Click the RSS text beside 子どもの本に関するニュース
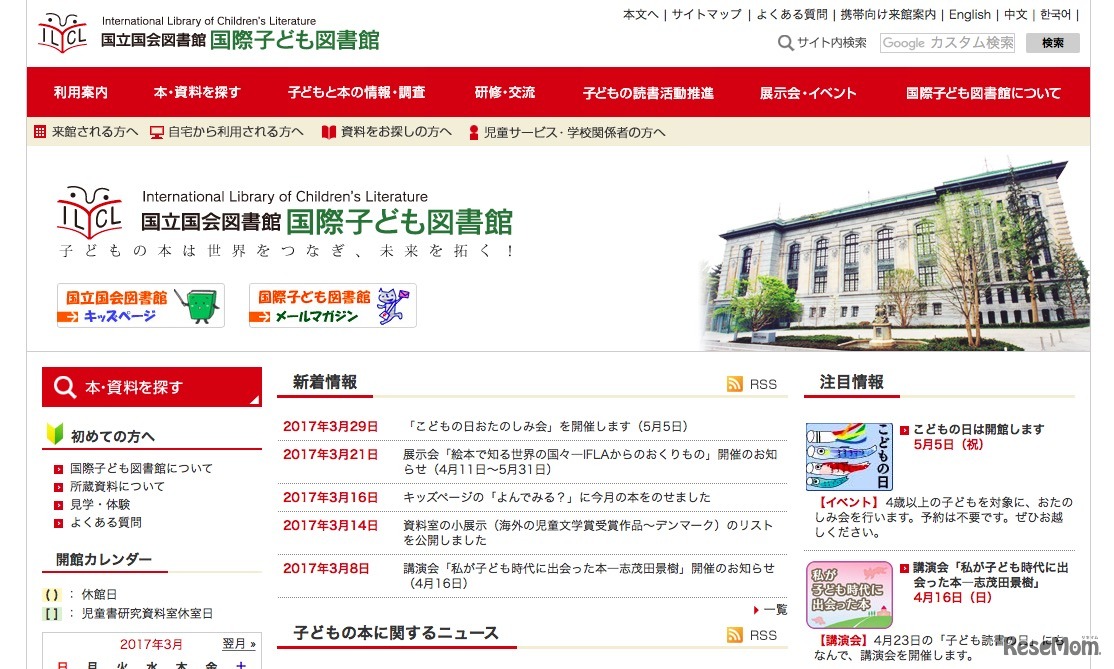 tap(763, 635)
